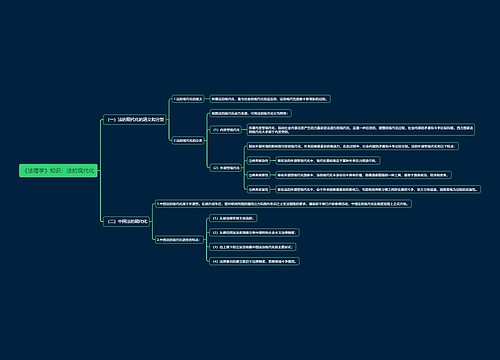Click node 2.法的现代化的分类
The image size is (500, 360).
(188, 140)
